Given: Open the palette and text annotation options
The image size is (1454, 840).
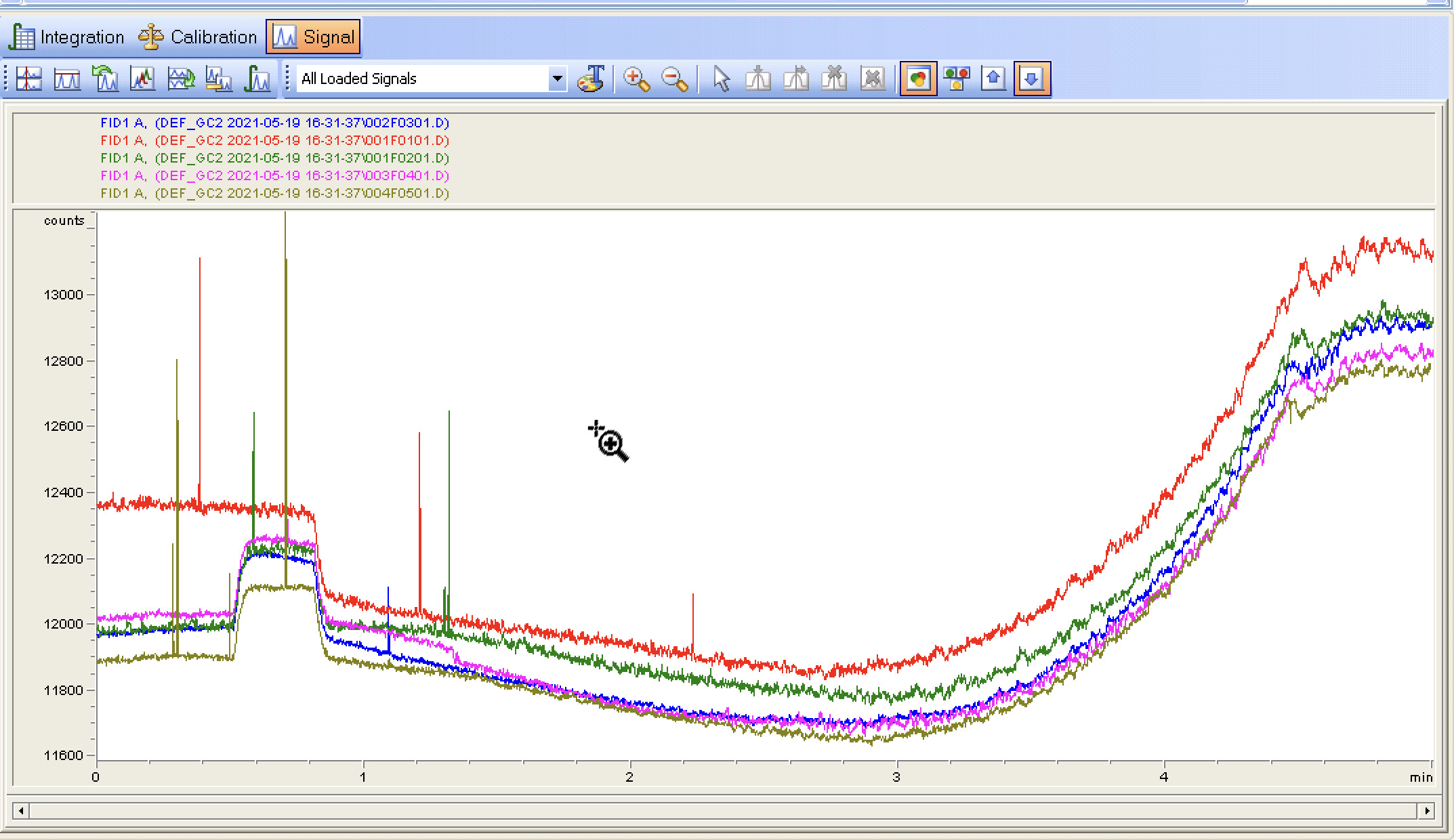Looking at the screenshot, I should click(x=591, y=79).
